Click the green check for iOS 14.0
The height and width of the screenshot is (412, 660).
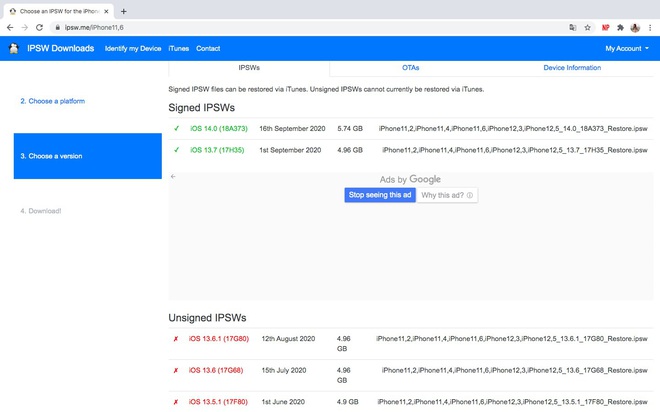176,128
